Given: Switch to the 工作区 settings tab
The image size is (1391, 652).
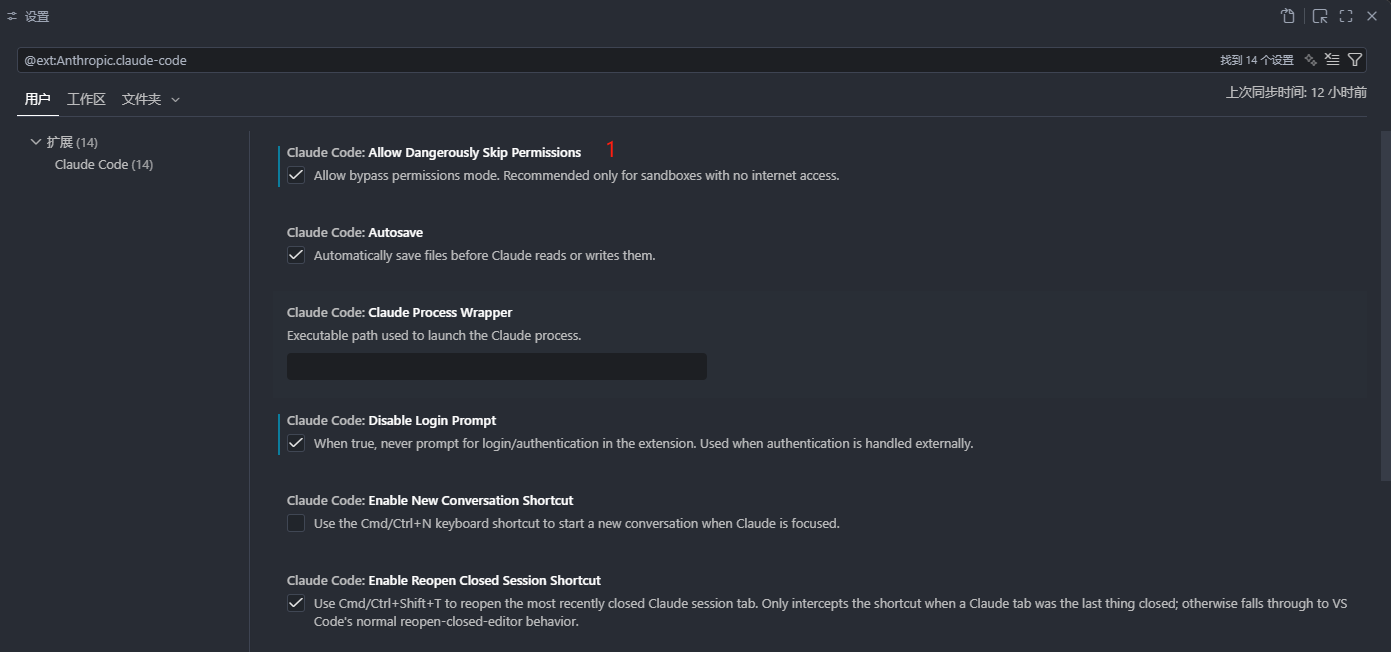Looking at the screenshot, I should (86, 99).
